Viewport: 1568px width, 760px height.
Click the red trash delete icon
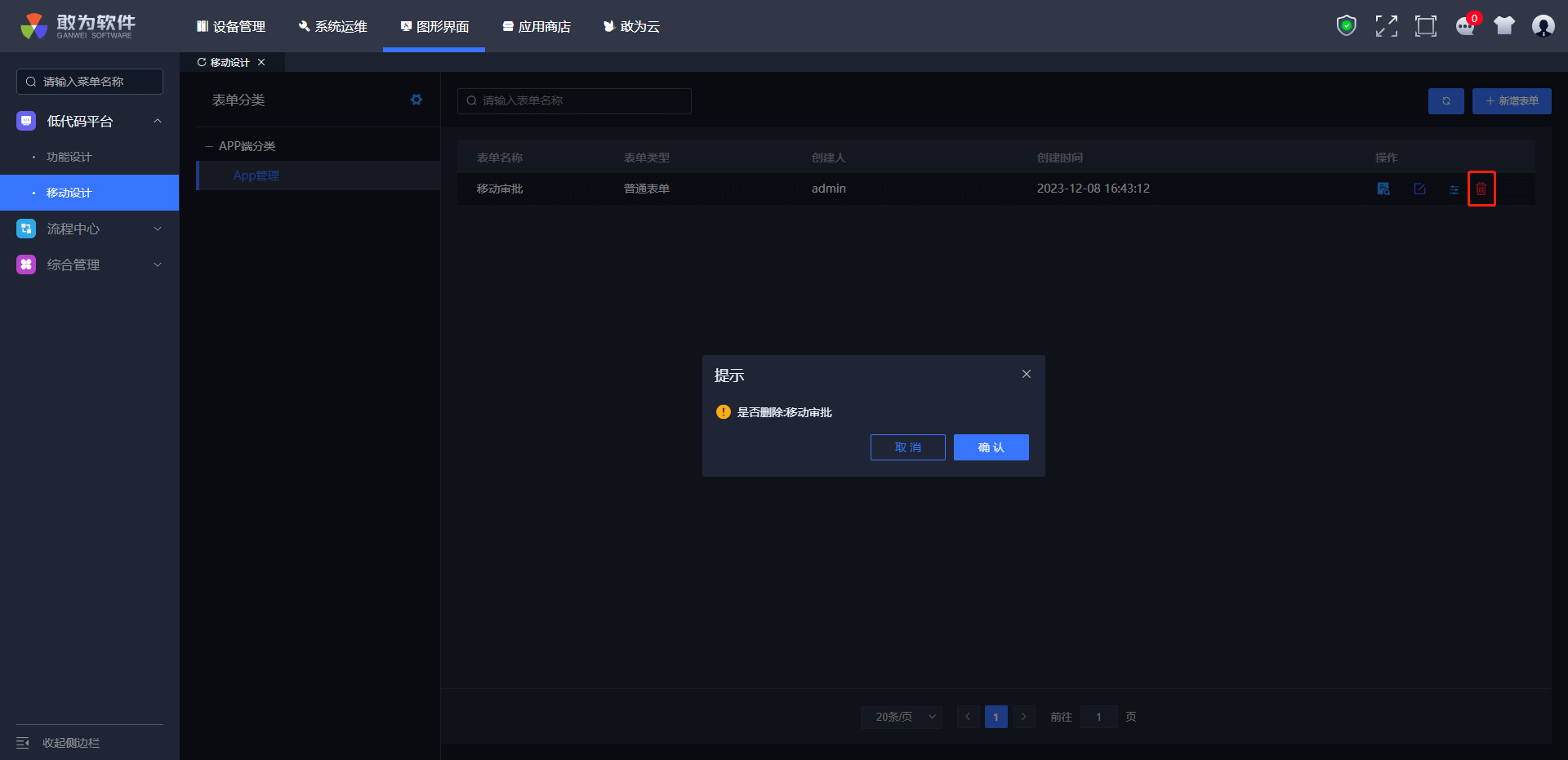point(1481,189)
